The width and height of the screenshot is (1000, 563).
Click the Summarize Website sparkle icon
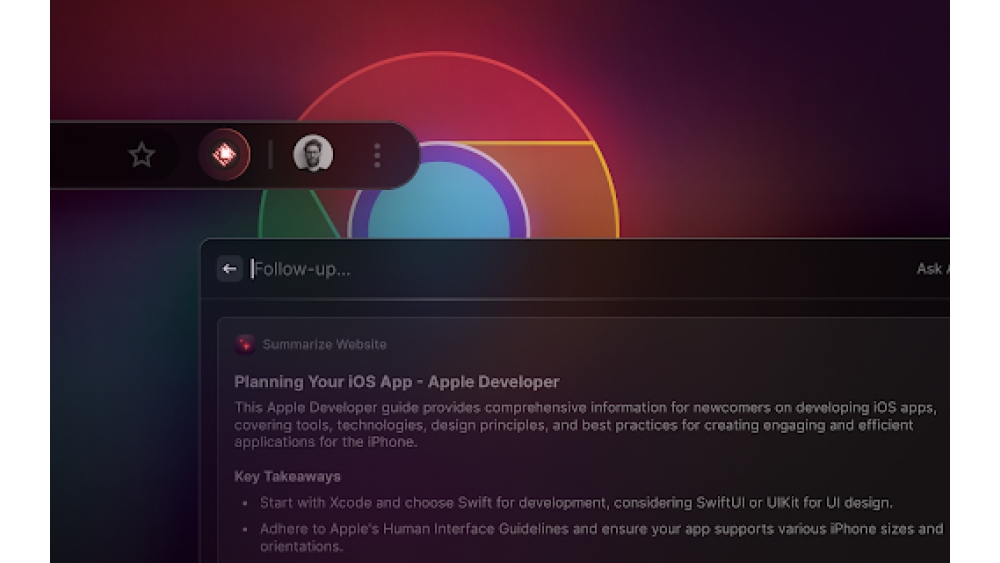[x=245, y=344]
